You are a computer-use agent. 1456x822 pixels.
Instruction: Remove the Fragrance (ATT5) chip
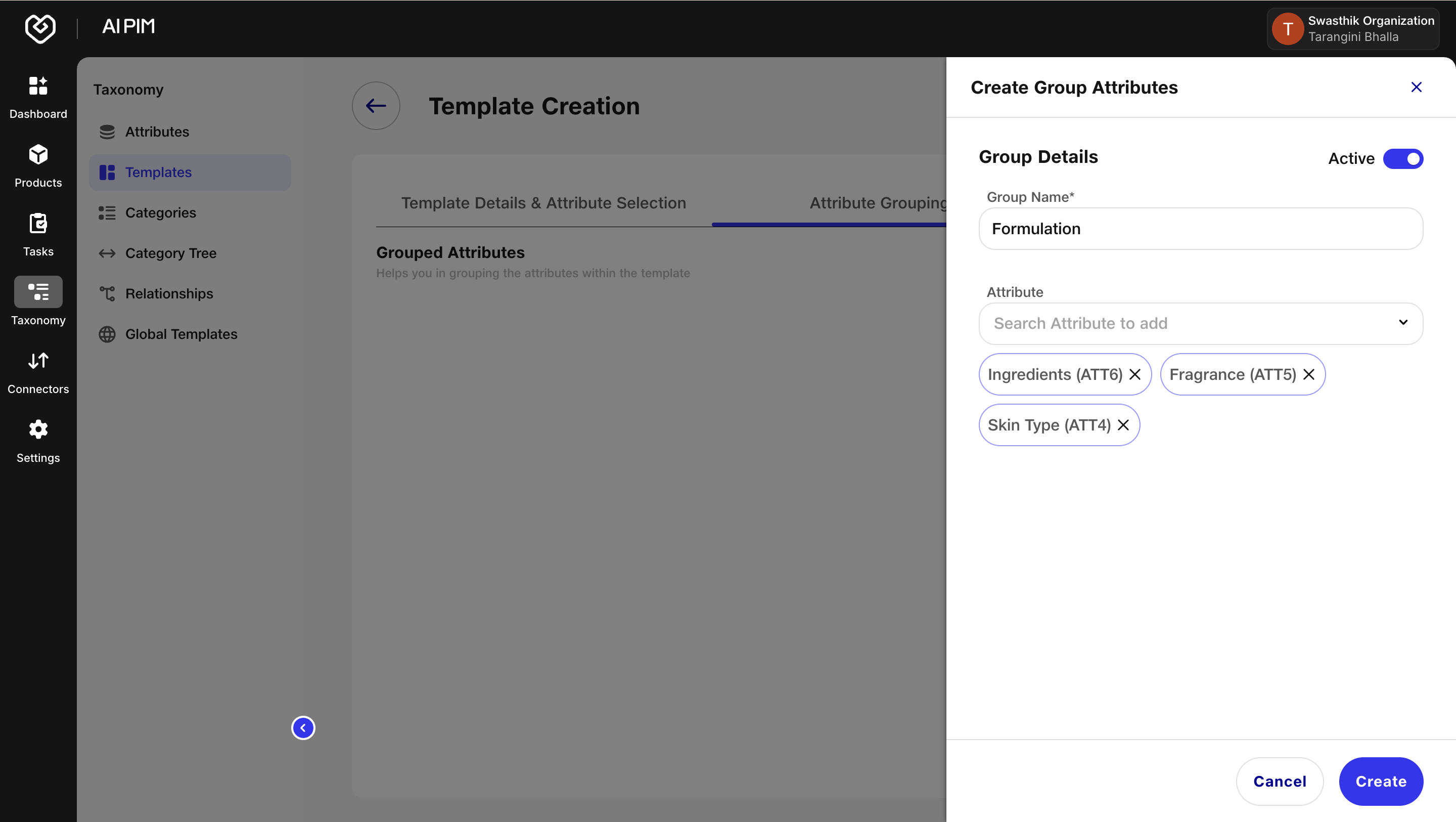[1308, 374]
